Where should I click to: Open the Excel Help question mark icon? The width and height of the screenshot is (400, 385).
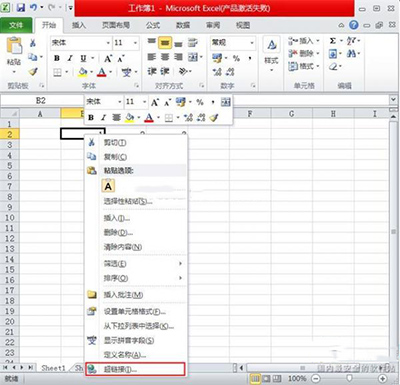(354, 25)
